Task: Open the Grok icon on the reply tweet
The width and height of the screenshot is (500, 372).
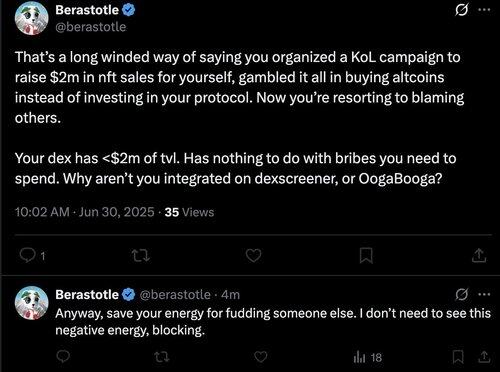Action: (461, 294)
